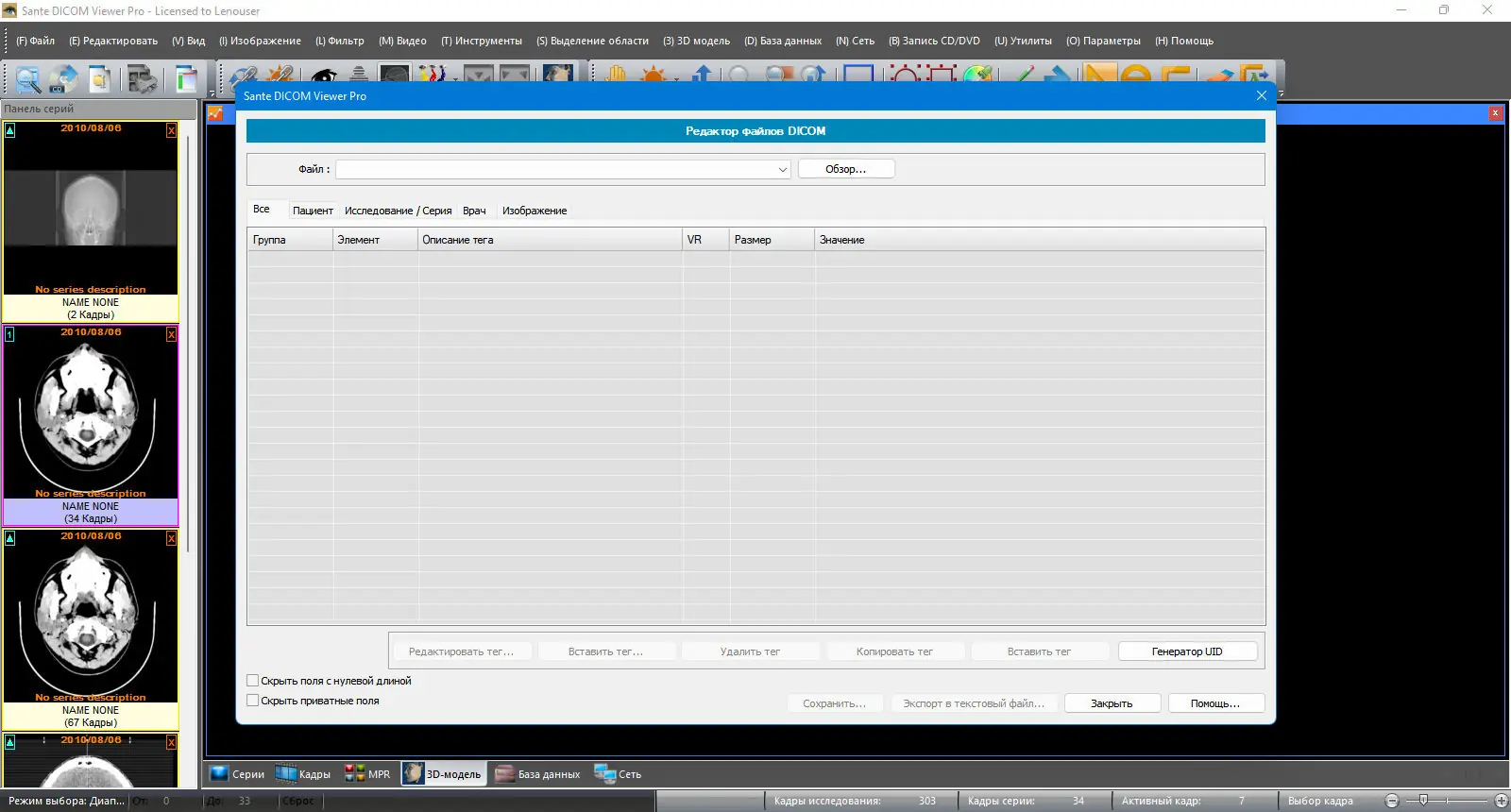Switch to the Все tab
Image resolution: width=1511 pixels, height=812 pixels.
262,210
